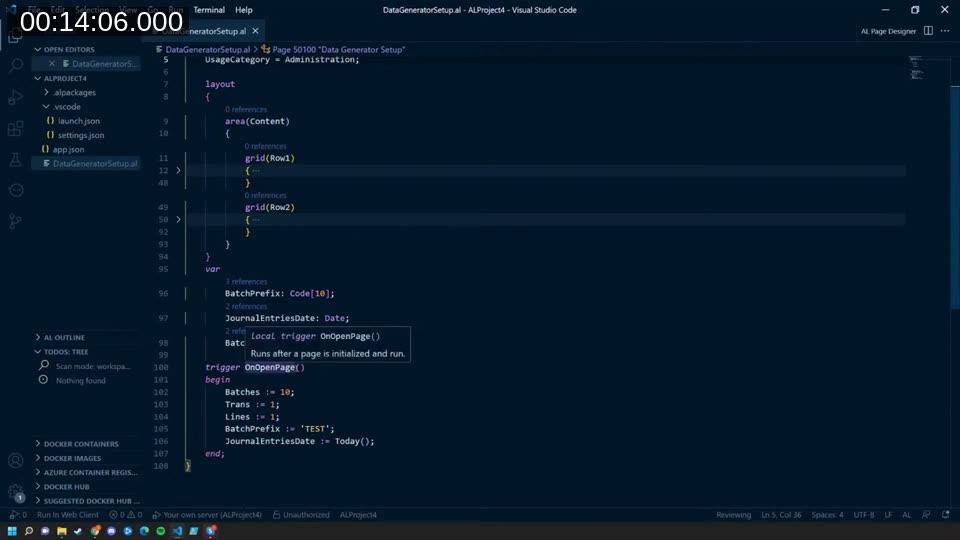Click the '3 references' code lens above BatchPrefix

click(x=246, y=282)
